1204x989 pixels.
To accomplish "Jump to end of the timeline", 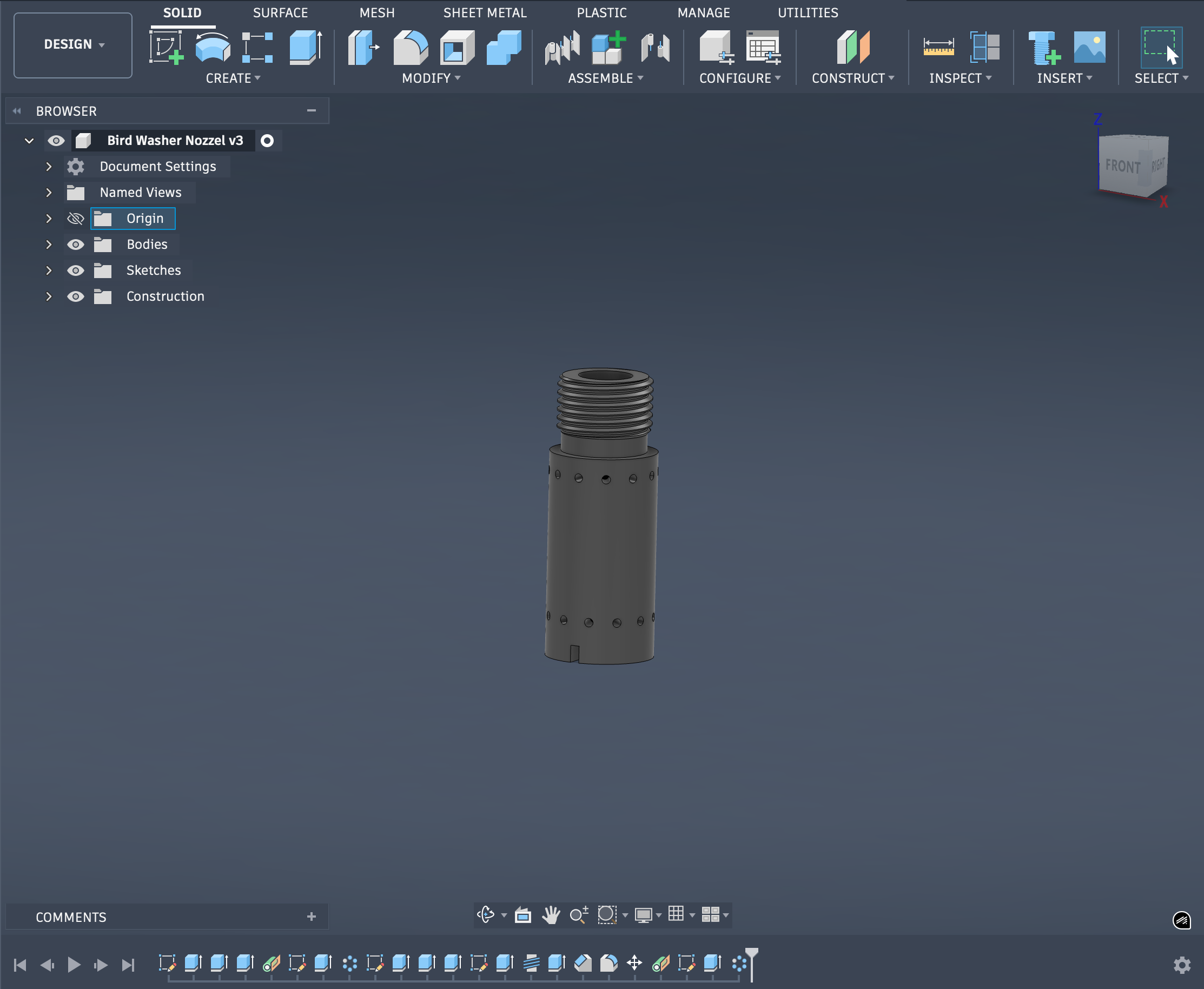I will (128, 965).
